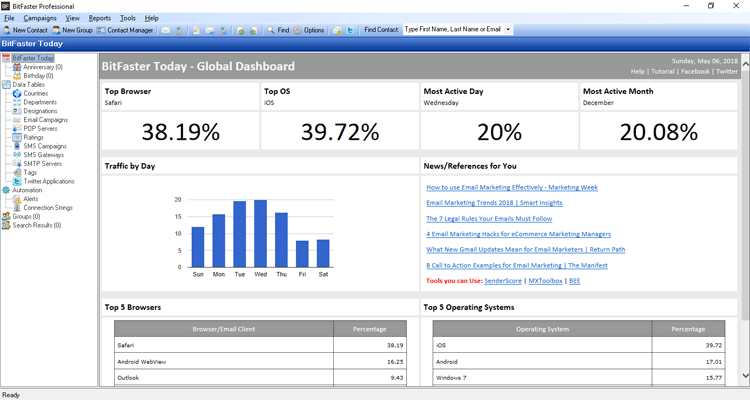The image size is (750, 400).
Task: Open the File menu
Action: [x=10, y=18]
